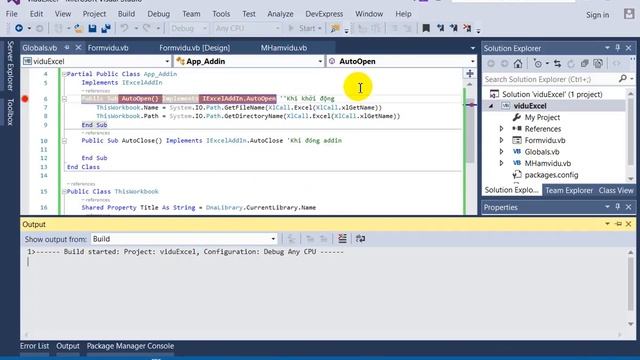Click the account icon beside Sign in
Viewport: 640px width, 360px height.
[x=629, y=14]
